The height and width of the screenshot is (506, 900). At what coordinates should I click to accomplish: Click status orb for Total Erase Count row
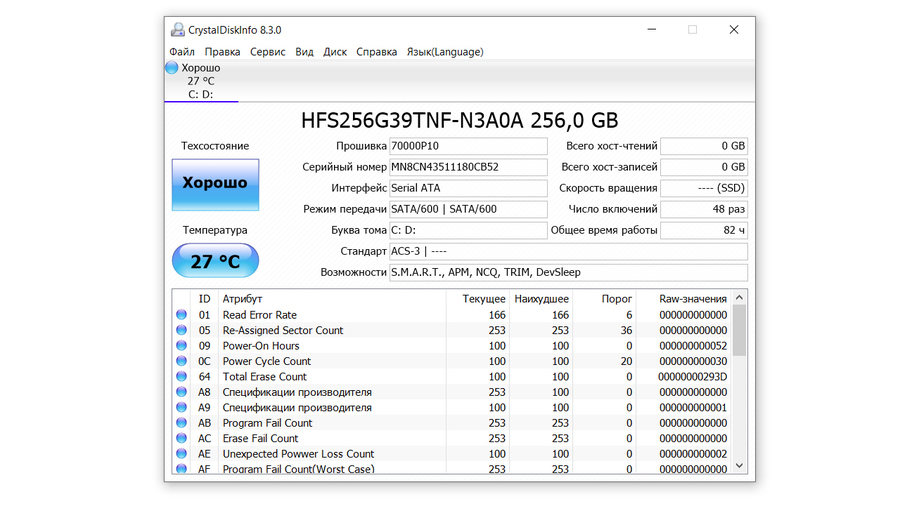tap(181, 376)
